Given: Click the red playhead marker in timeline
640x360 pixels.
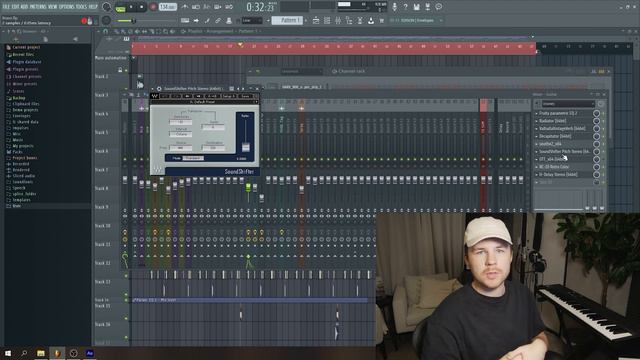Looking at the screenshot, I should click(240, 44).
